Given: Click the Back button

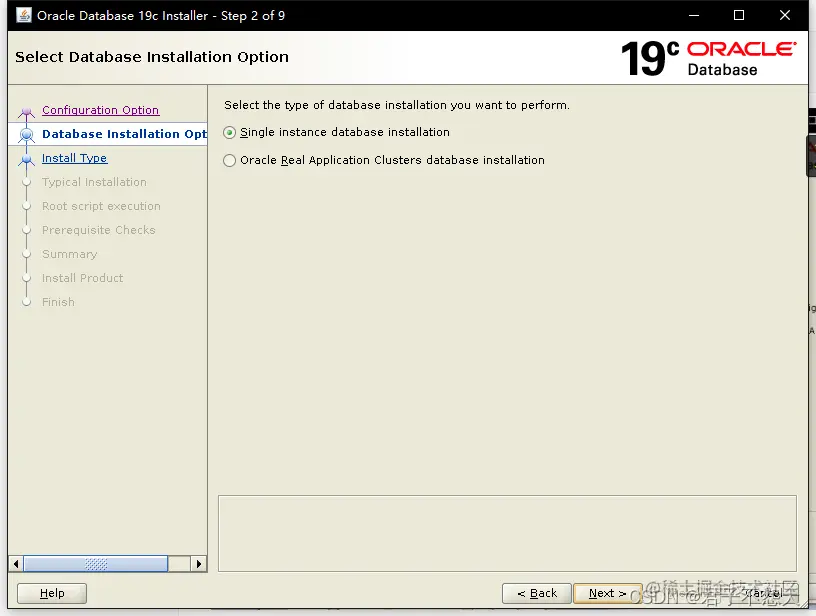Looking at the screenshot, I should (x=537, y=593).
